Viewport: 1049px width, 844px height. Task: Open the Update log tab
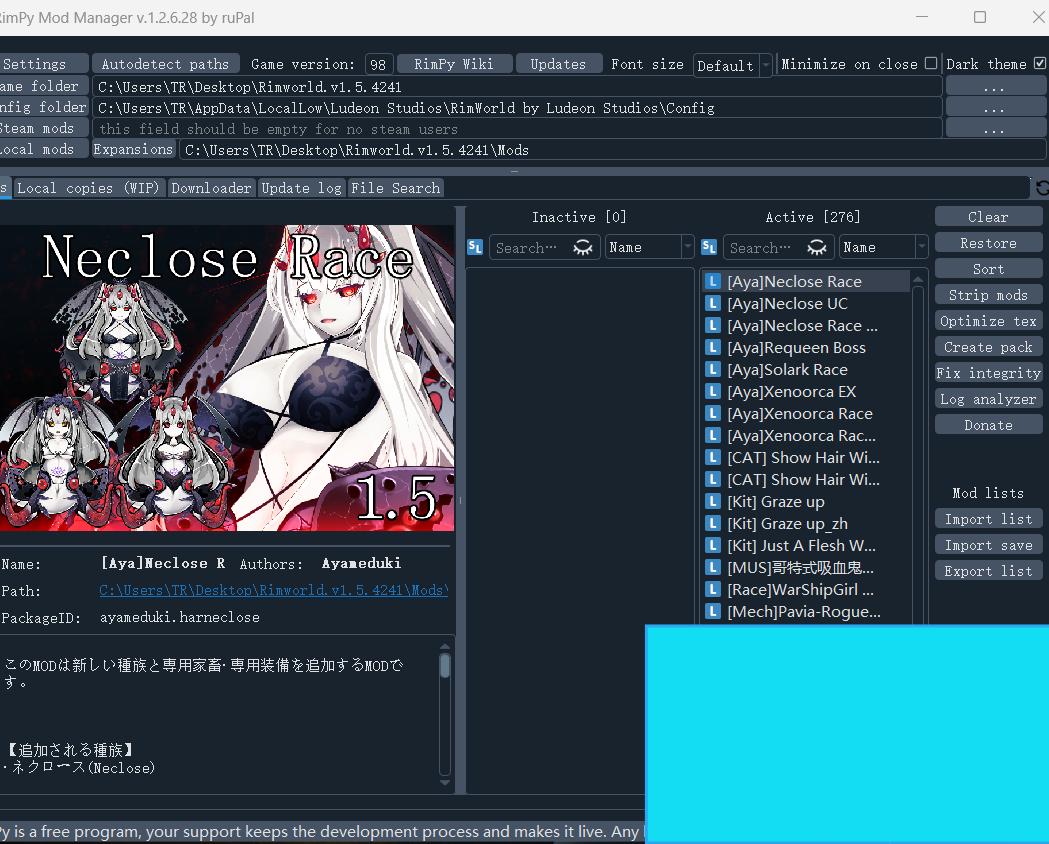click(302, 188)
